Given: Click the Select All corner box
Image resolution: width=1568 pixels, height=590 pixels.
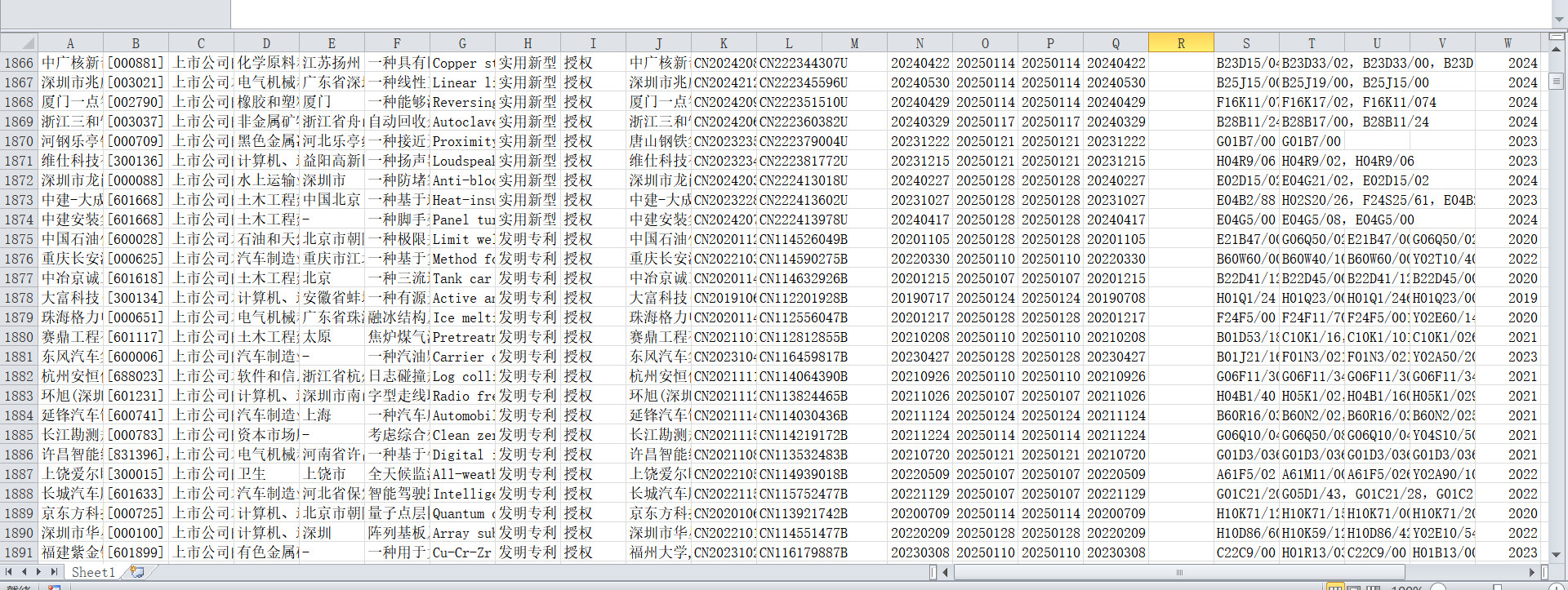Looking at the screenshot, I should pyautogui.click(x=19, y=43).
